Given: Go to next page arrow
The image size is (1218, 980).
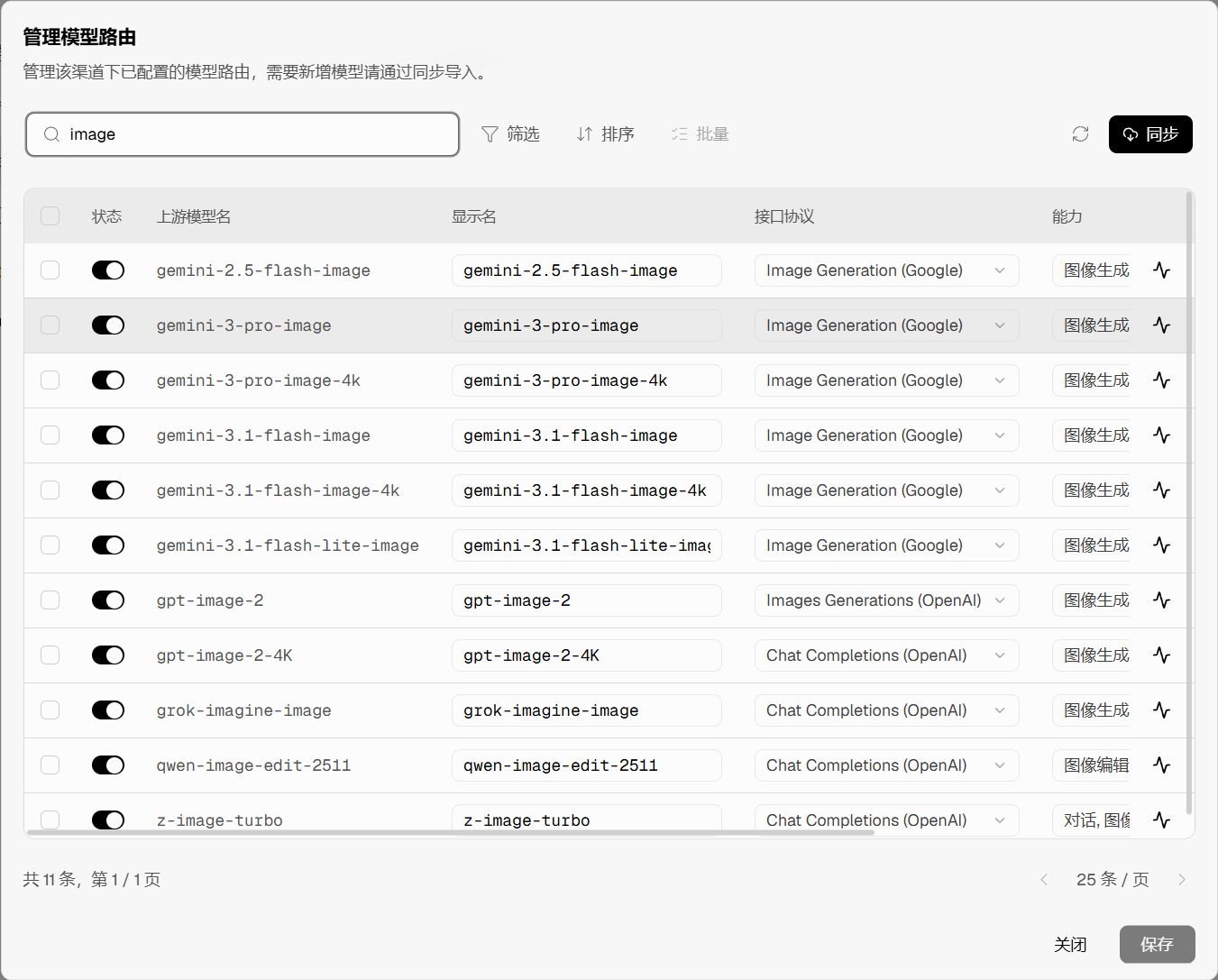Looking at the screenshot, I should [x=1181, y=879].
